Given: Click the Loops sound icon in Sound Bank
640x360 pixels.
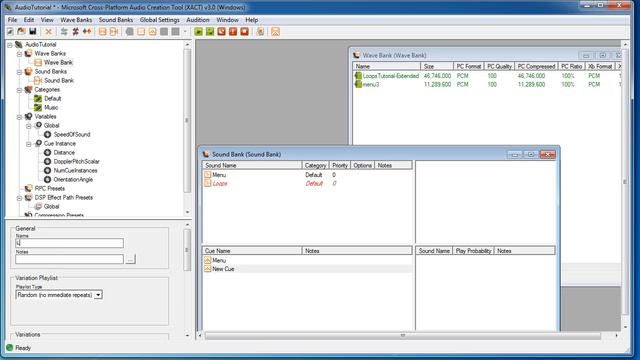Looking at the screenshot, I should [x=207, y=183].
